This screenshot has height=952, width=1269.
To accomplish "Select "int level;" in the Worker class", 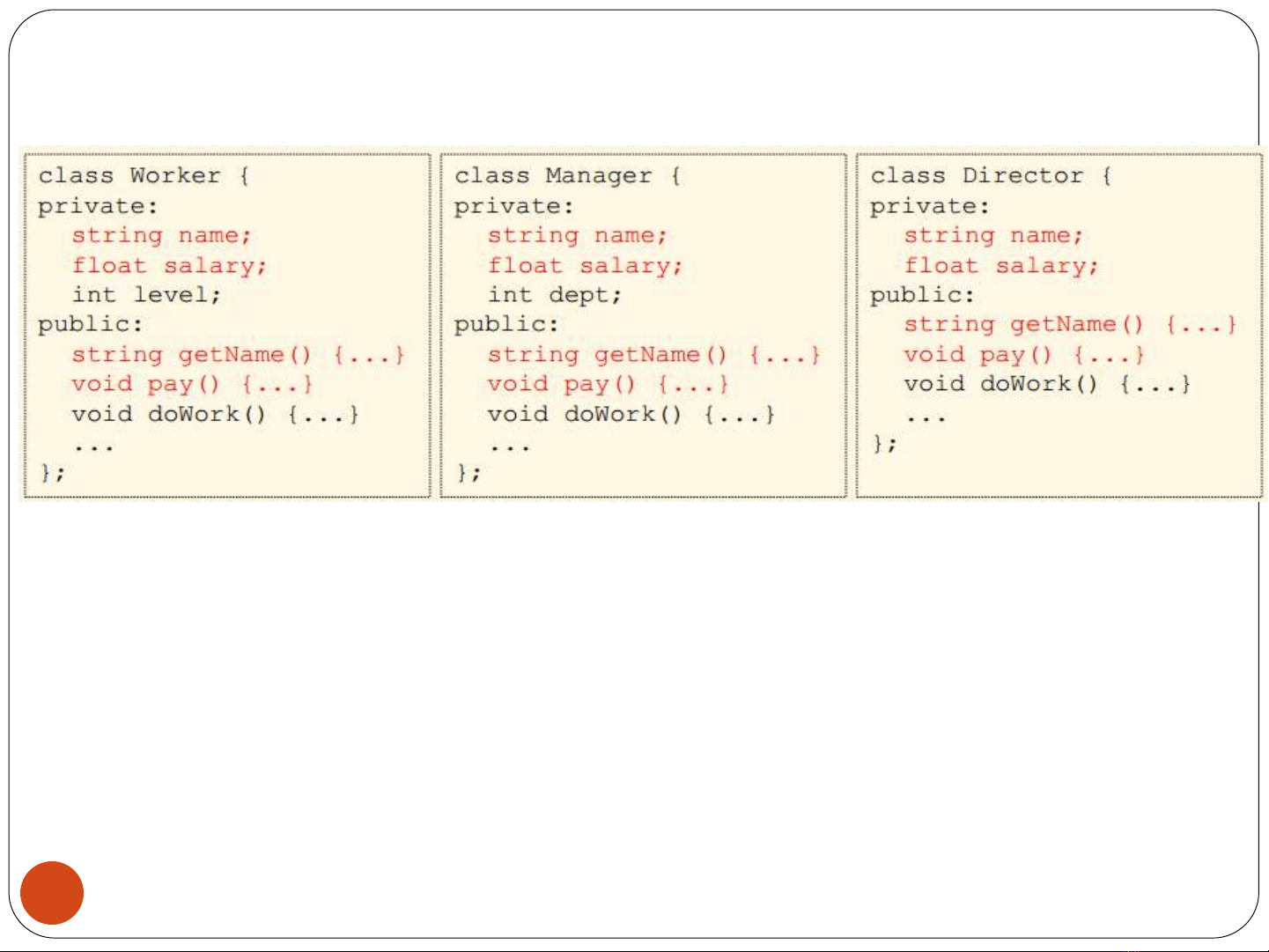I will (146, 295).
